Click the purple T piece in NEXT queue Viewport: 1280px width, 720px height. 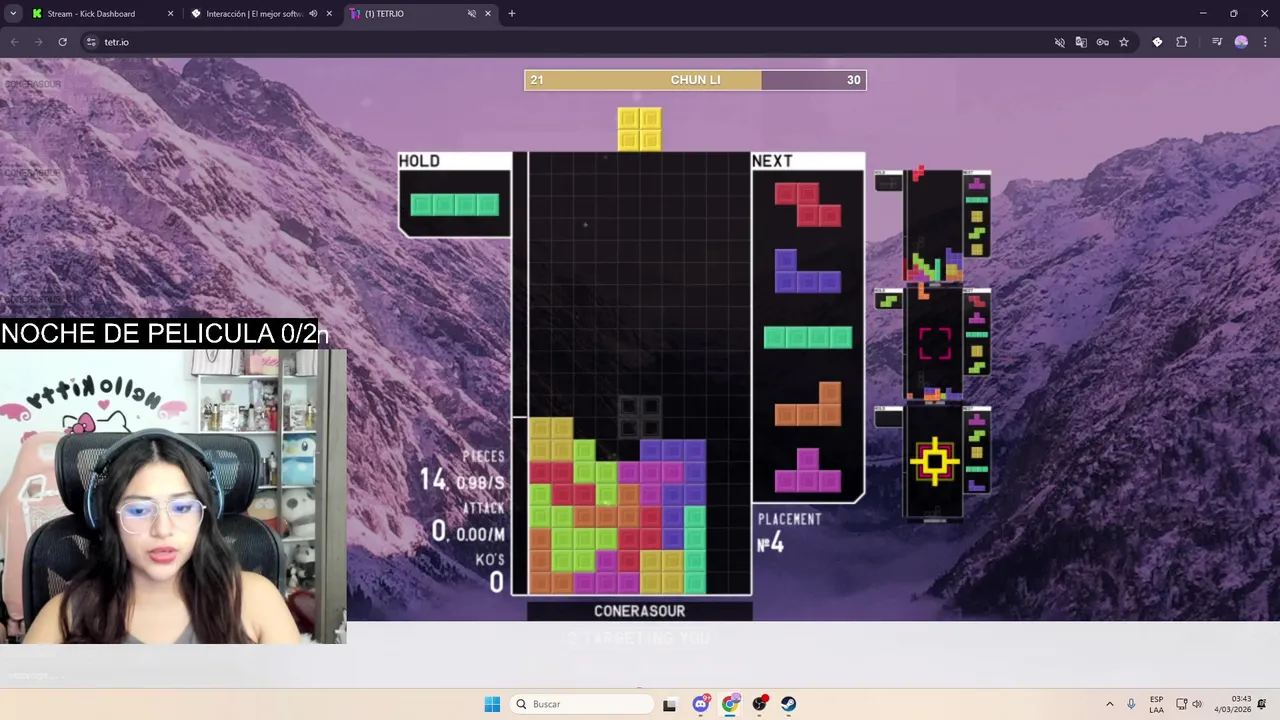(807, 470)
